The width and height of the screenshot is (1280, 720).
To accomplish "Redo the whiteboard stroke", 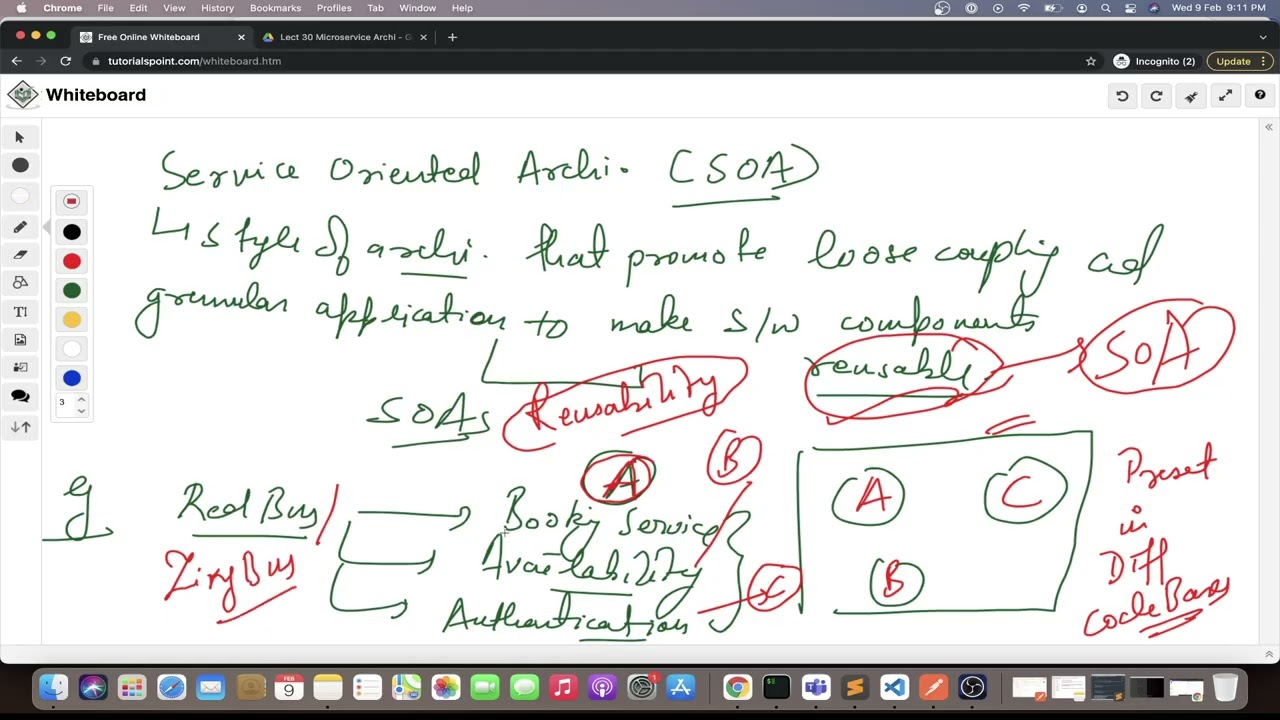I will 1156,96.
